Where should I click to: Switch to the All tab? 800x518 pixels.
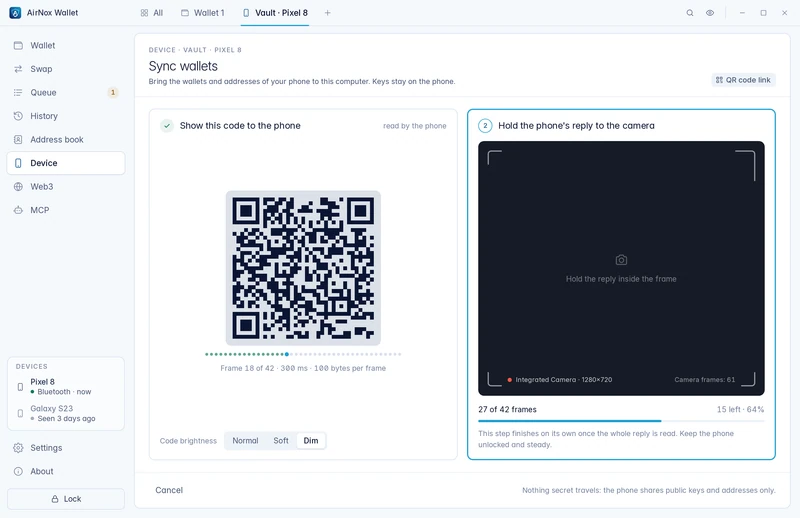click(x=152, y=13)
